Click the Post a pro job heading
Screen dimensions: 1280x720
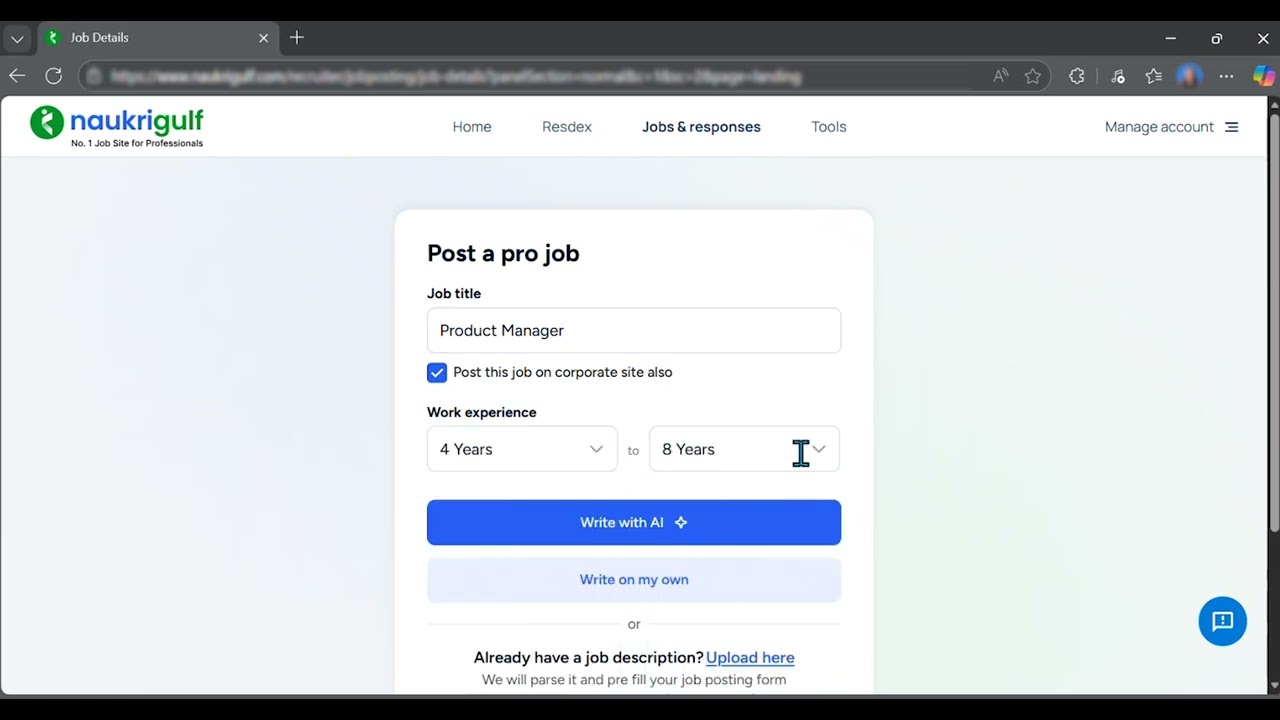[503, 253]
